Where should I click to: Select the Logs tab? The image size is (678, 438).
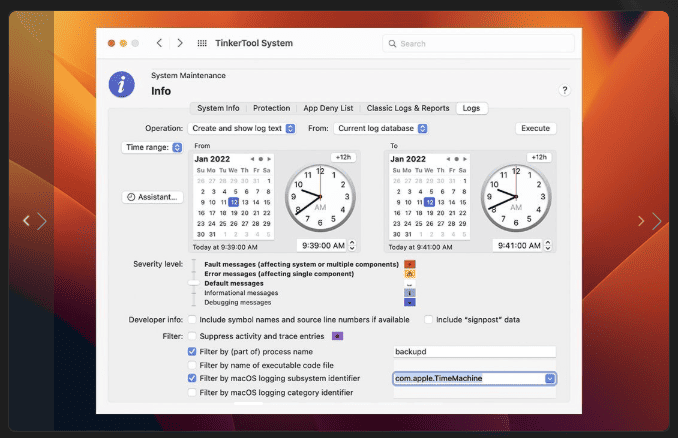[471, 108]
